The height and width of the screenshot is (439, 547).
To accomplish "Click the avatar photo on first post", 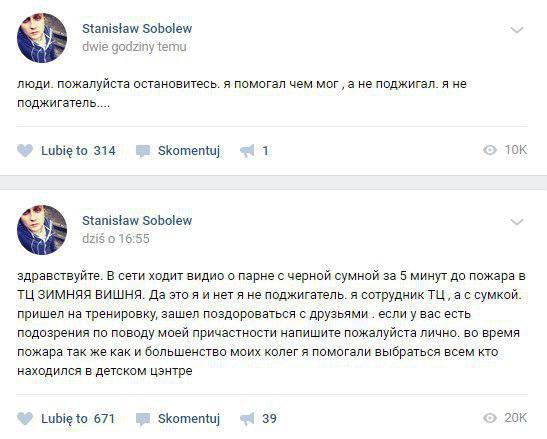I will [x=42, y=38].
